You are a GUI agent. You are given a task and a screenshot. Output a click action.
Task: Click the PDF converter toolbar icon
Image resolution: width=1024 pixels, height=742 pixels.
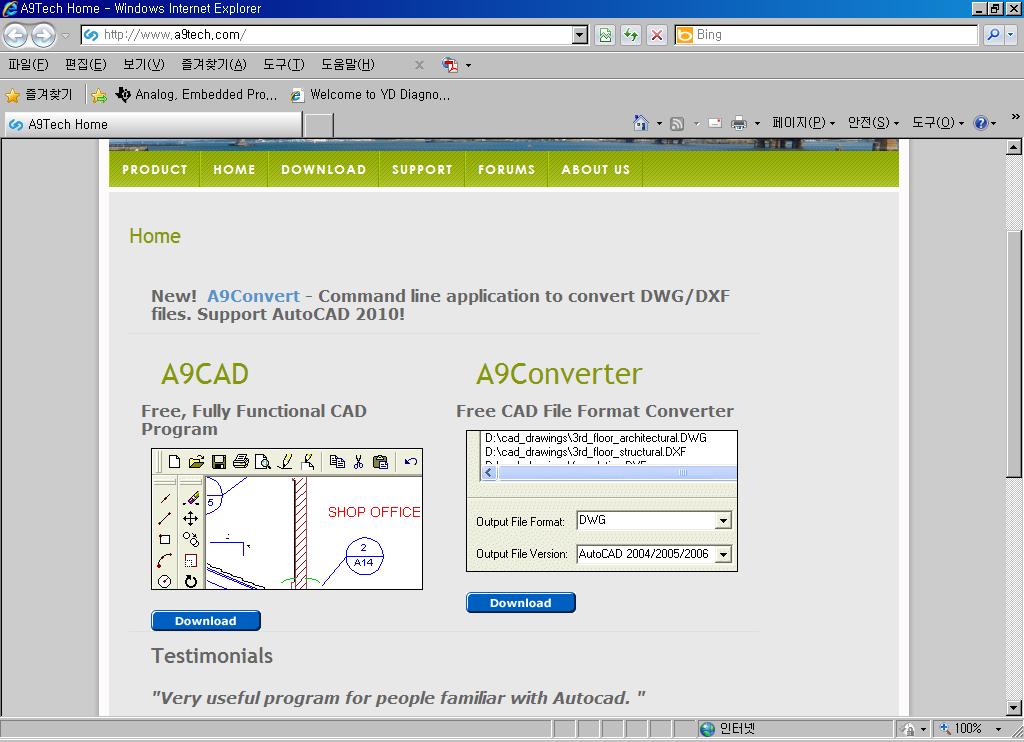pyautogui.click(x=450, y=65)
